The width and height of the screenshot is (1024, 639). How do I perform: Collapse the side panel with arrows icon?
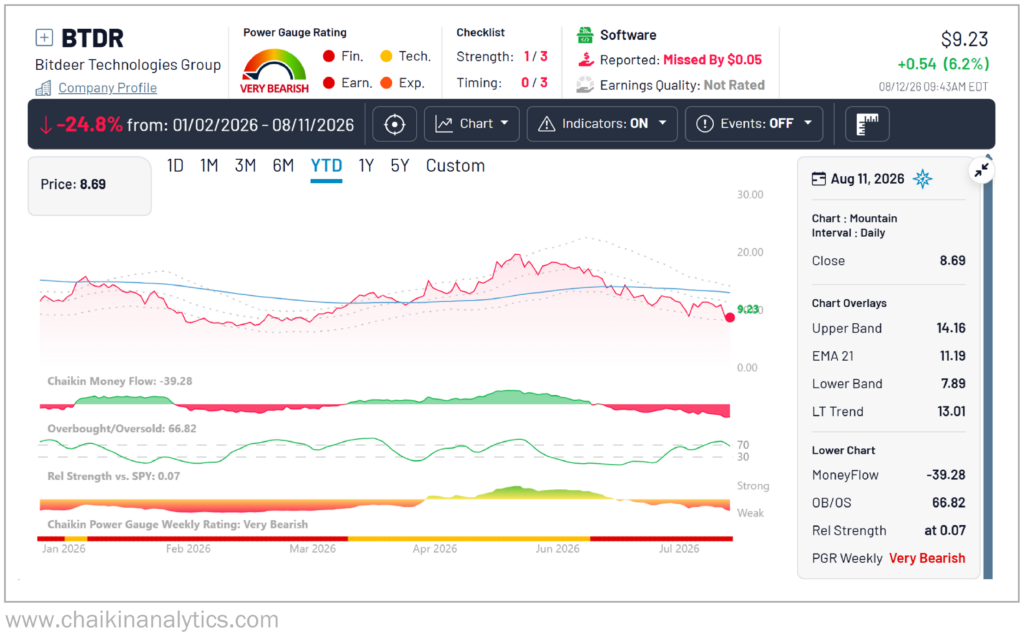[982, 171]
